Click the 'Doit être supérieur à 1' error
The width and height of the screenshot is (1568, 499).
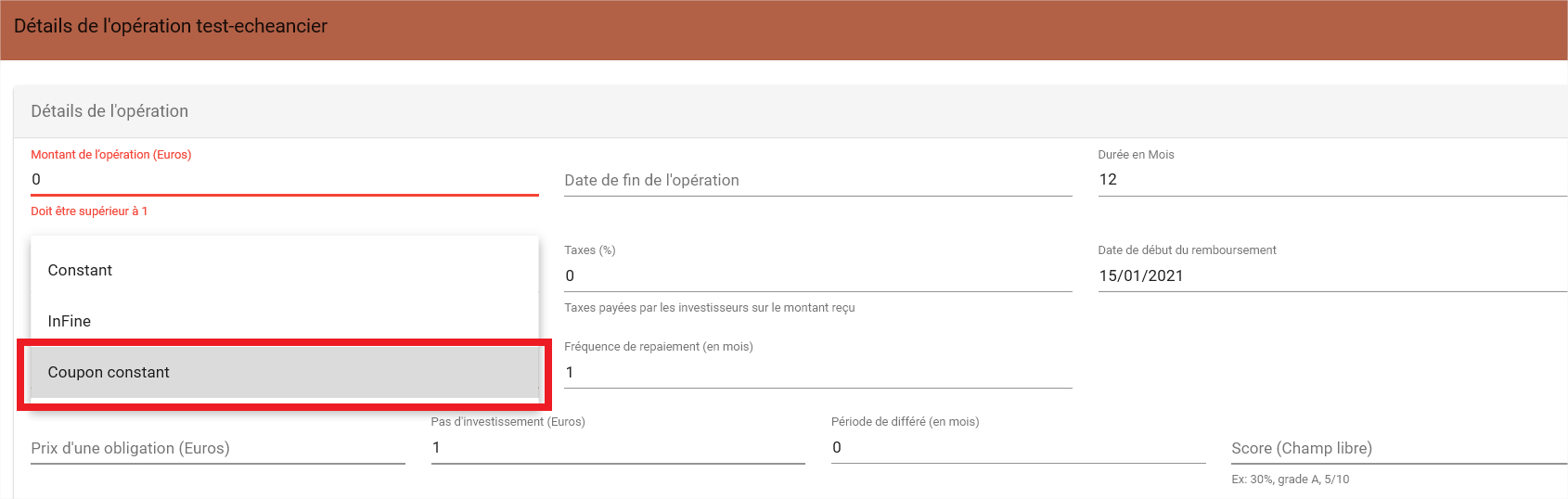click(89, 211)
